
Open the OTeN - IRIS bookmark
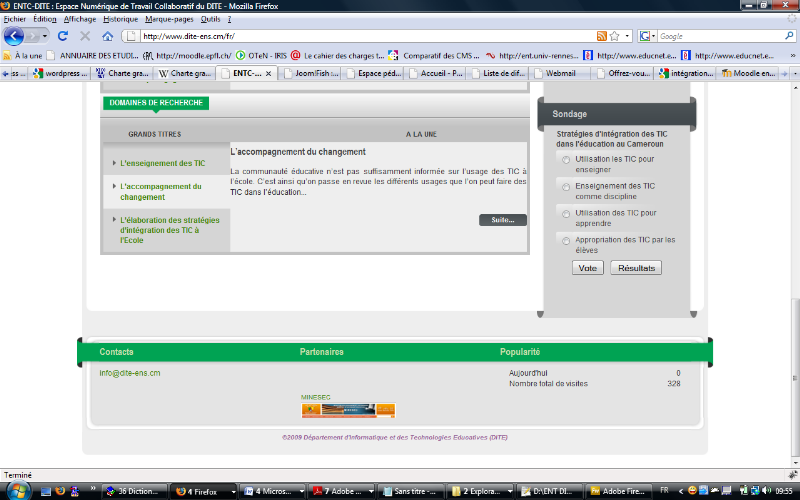[x=261, y=56]
